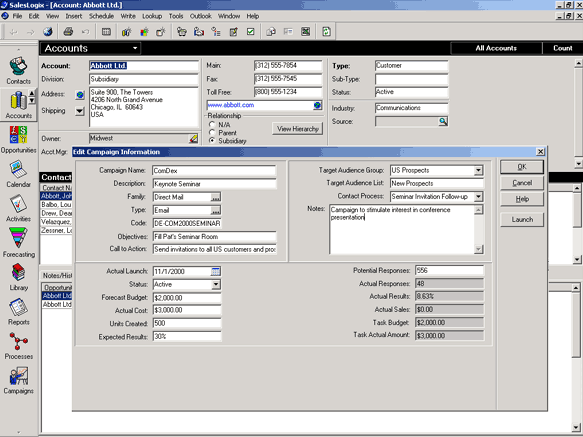583x437 pixels.
Task: Open the Forecasting view in sidebar
Action: [x=18, y=242]
